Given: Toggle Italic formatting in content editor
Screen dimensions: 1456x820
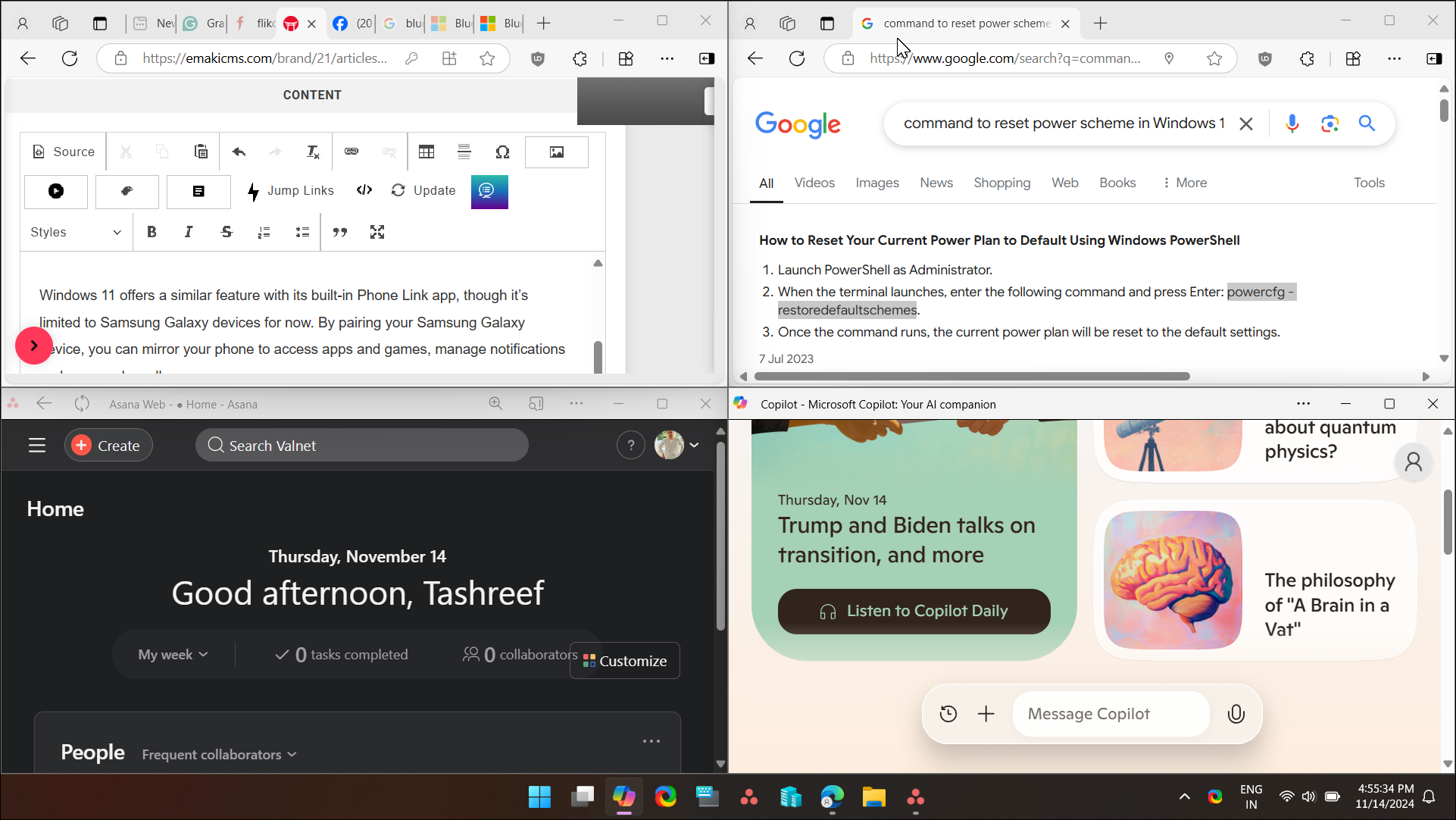Looking at the screenshot, I should (189, 231).
